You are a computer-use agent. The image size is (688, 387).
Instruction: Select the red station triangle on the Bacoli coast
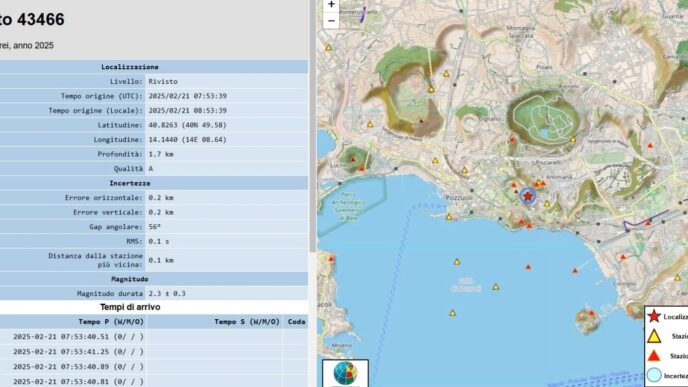(331, 259)
